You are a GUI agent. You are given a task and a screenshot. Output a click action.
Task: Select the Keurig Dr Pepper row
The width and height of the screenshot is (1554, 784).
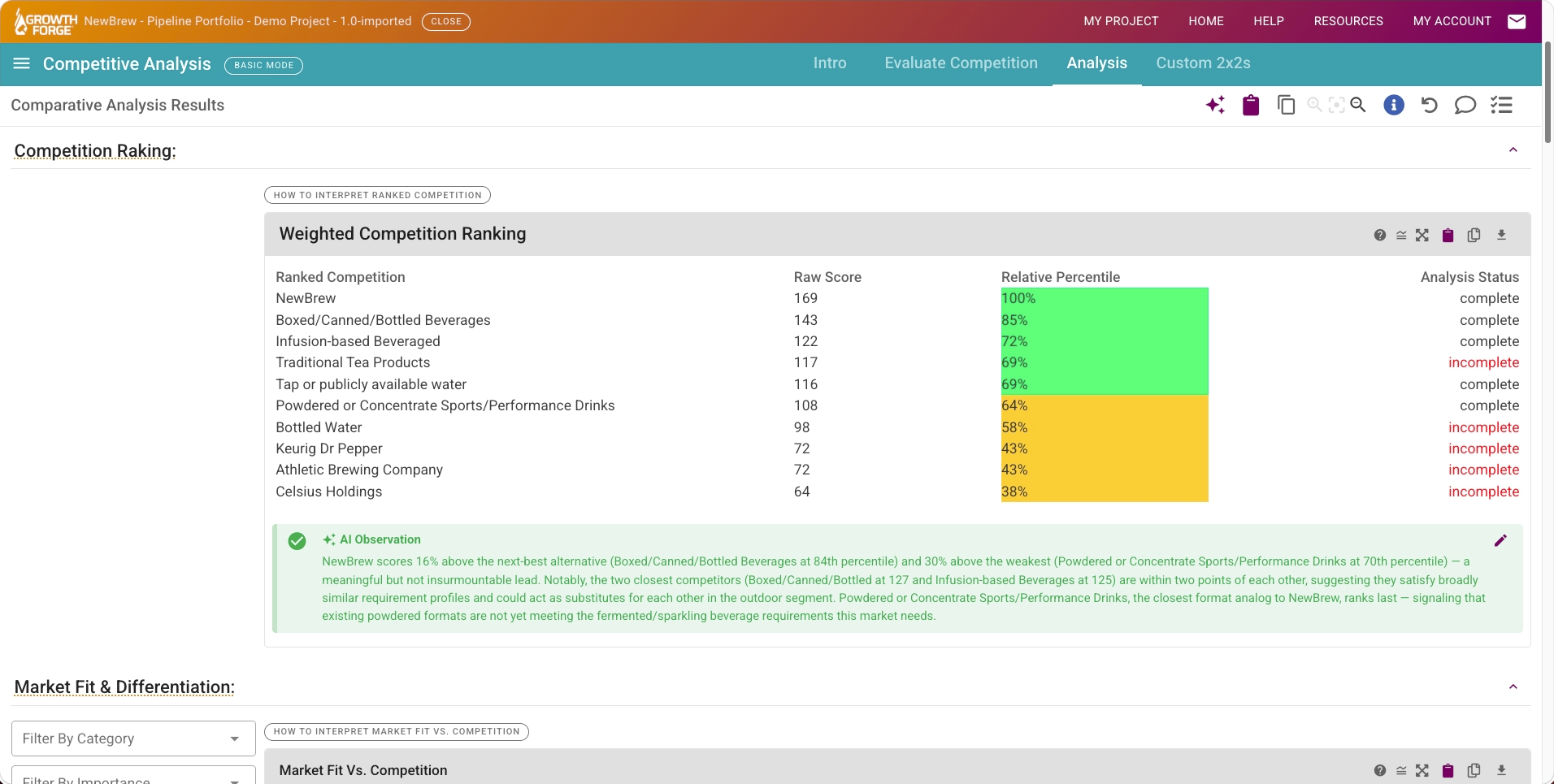tap(897, 448)
